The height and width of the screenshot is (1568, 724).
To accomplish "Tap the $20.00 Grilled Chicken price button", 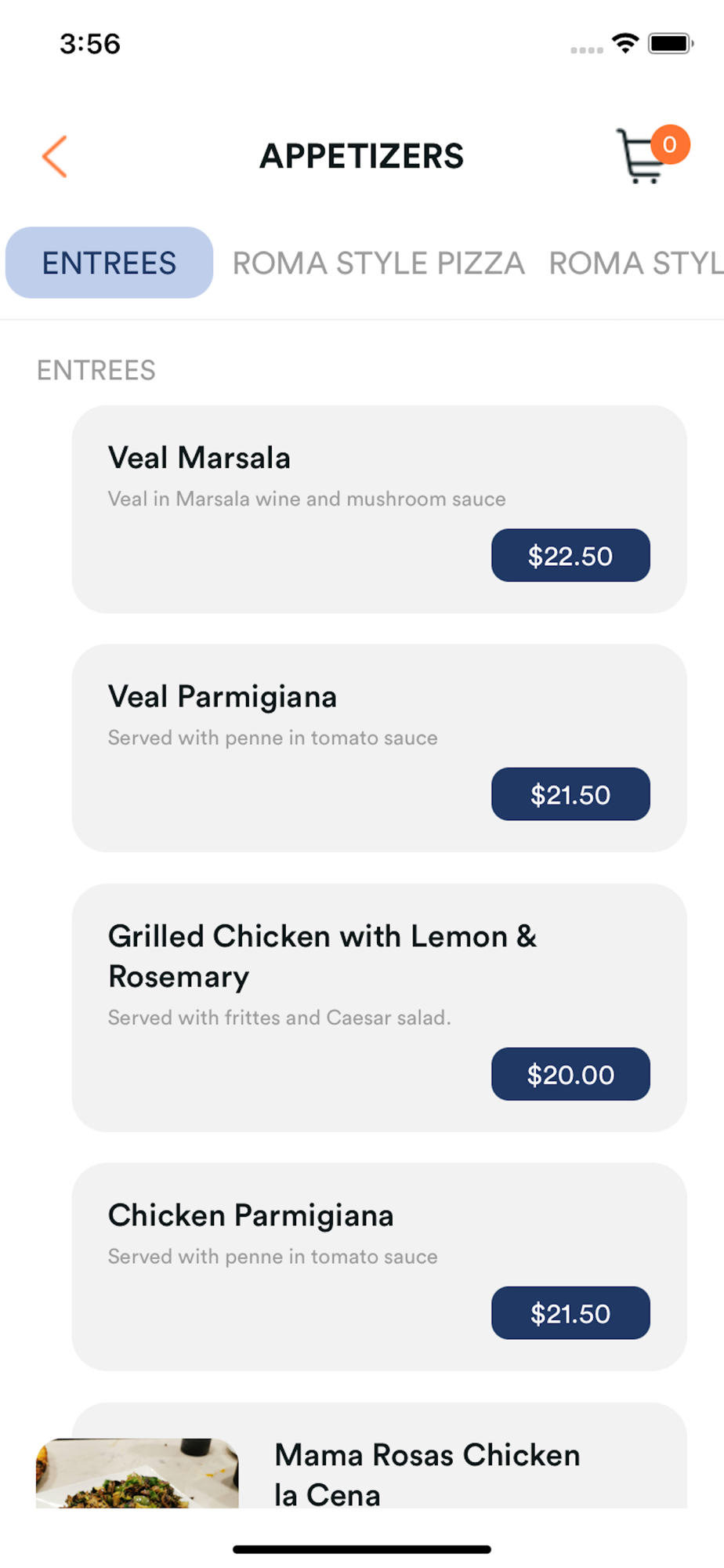I will (x=570, y=1074).
